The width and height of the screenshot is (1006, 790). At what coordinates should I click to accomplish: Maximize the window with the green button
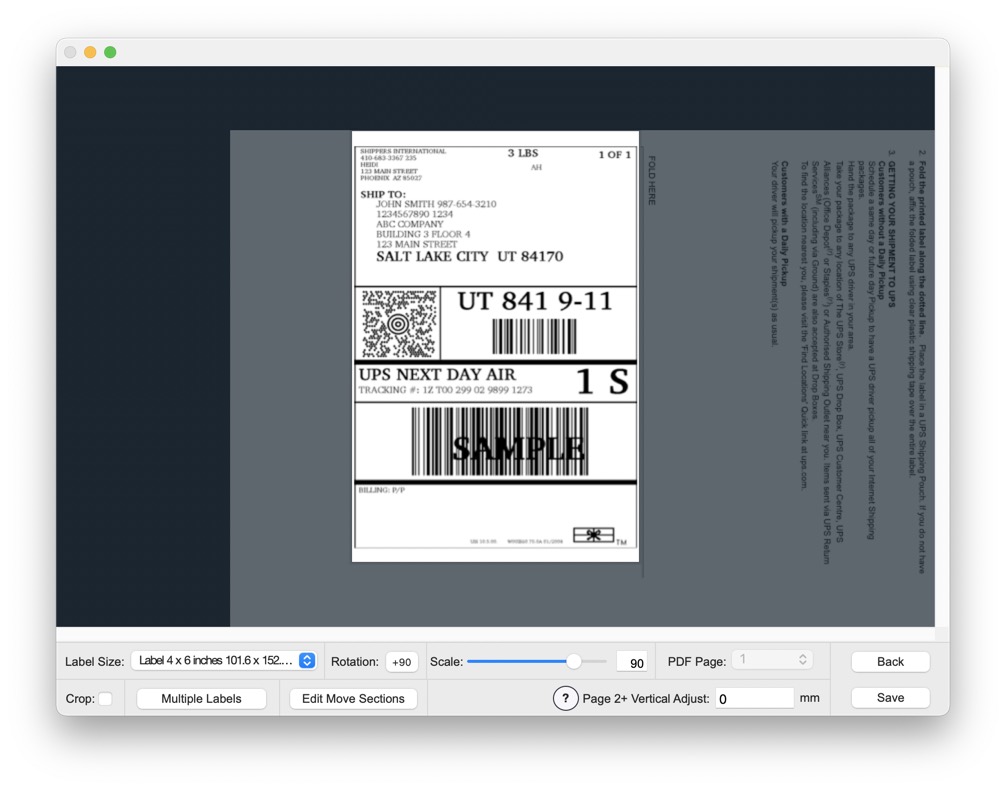pos(110,52)
